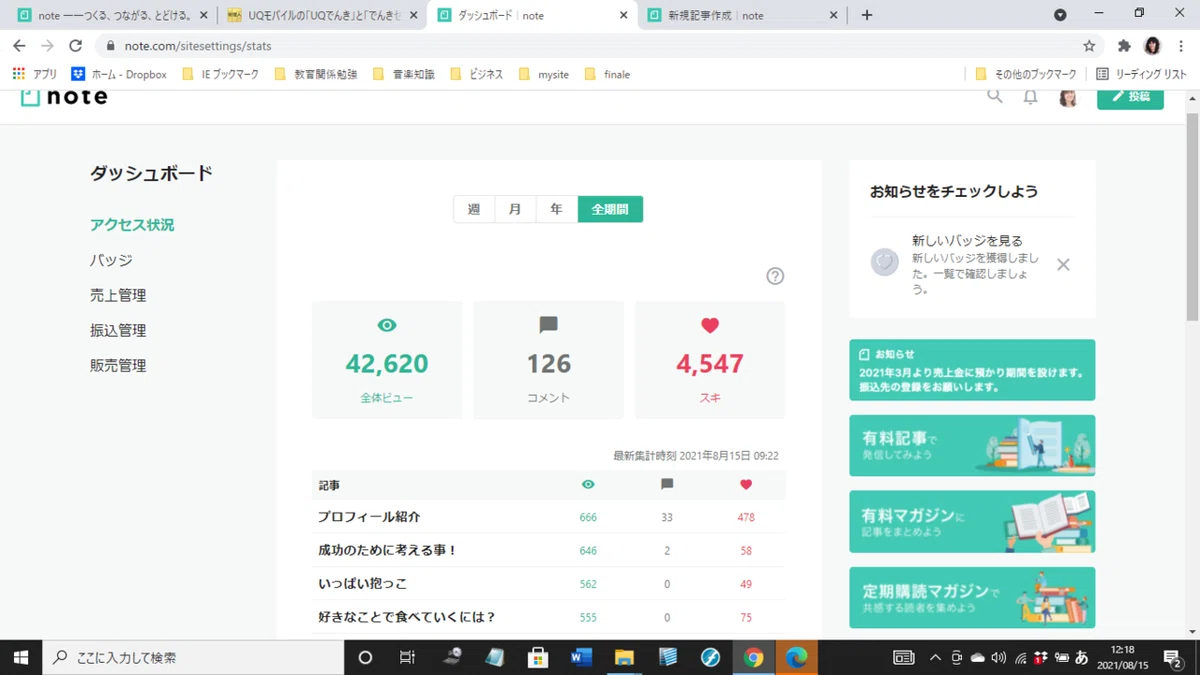Click the heart icon in スキ card
This screenshot has height=675, width=1200.
coord(710,325)
